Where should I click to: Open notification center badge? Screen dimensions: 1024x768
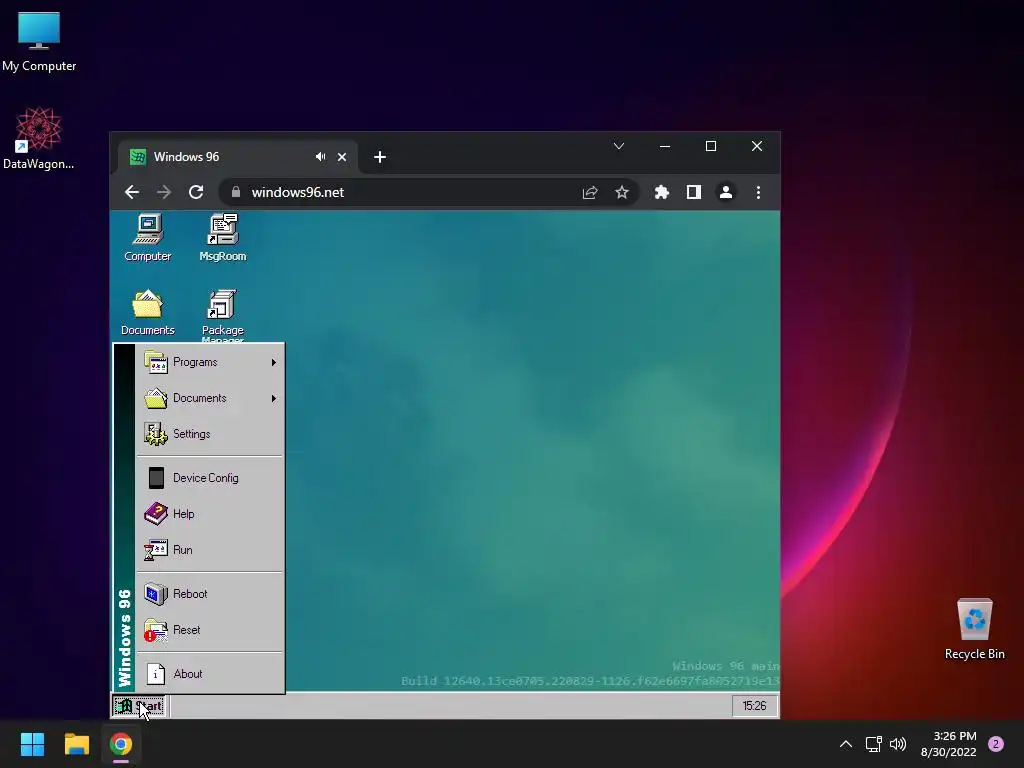click(x=996, y=744)
